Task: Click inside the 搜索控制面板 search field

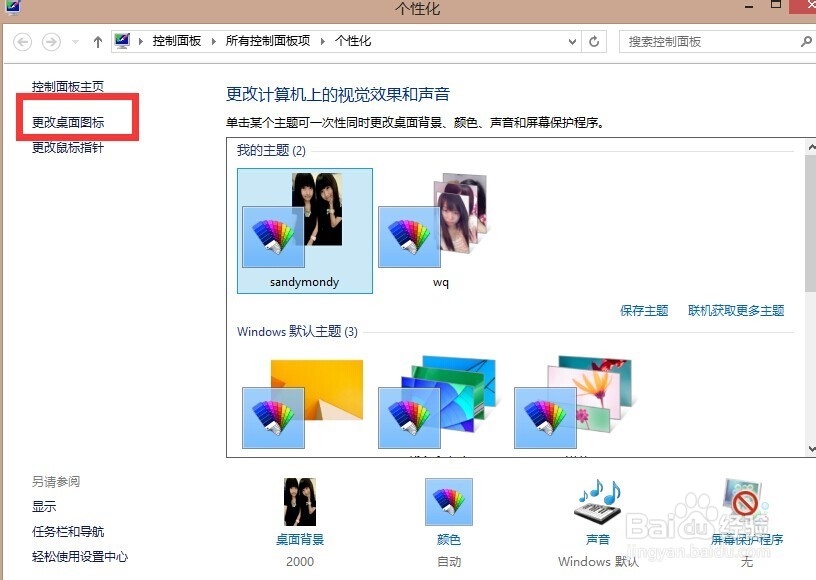Action: [x=710, y=41]
